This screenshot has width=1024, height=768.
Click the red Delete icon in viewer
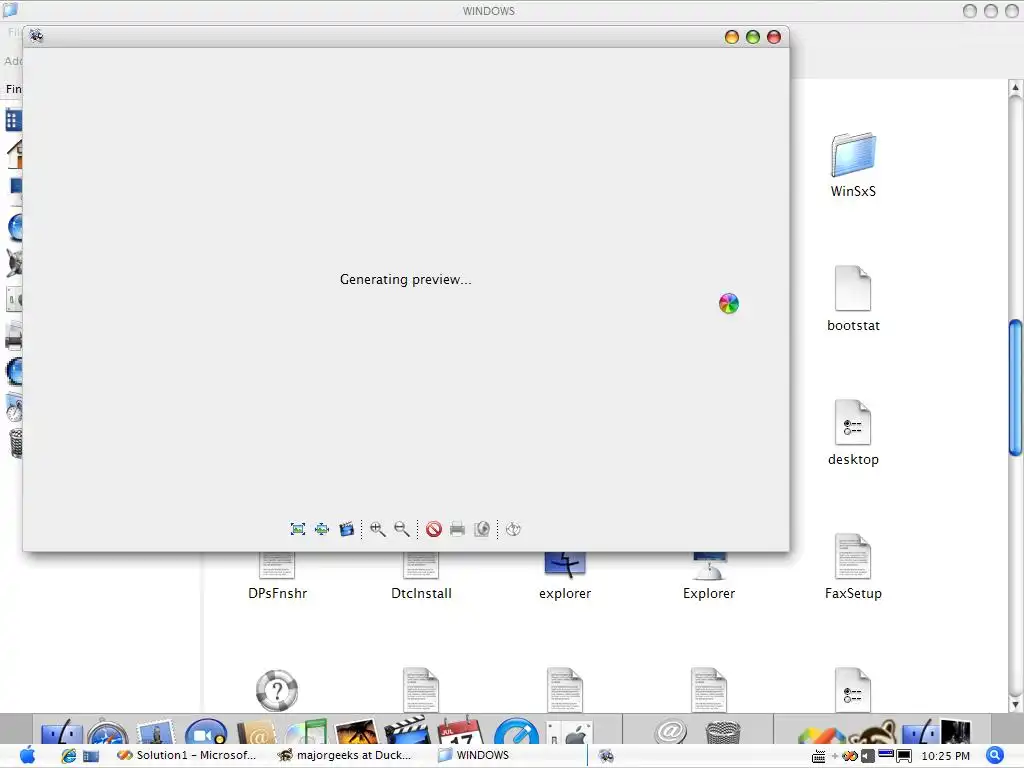434,529
